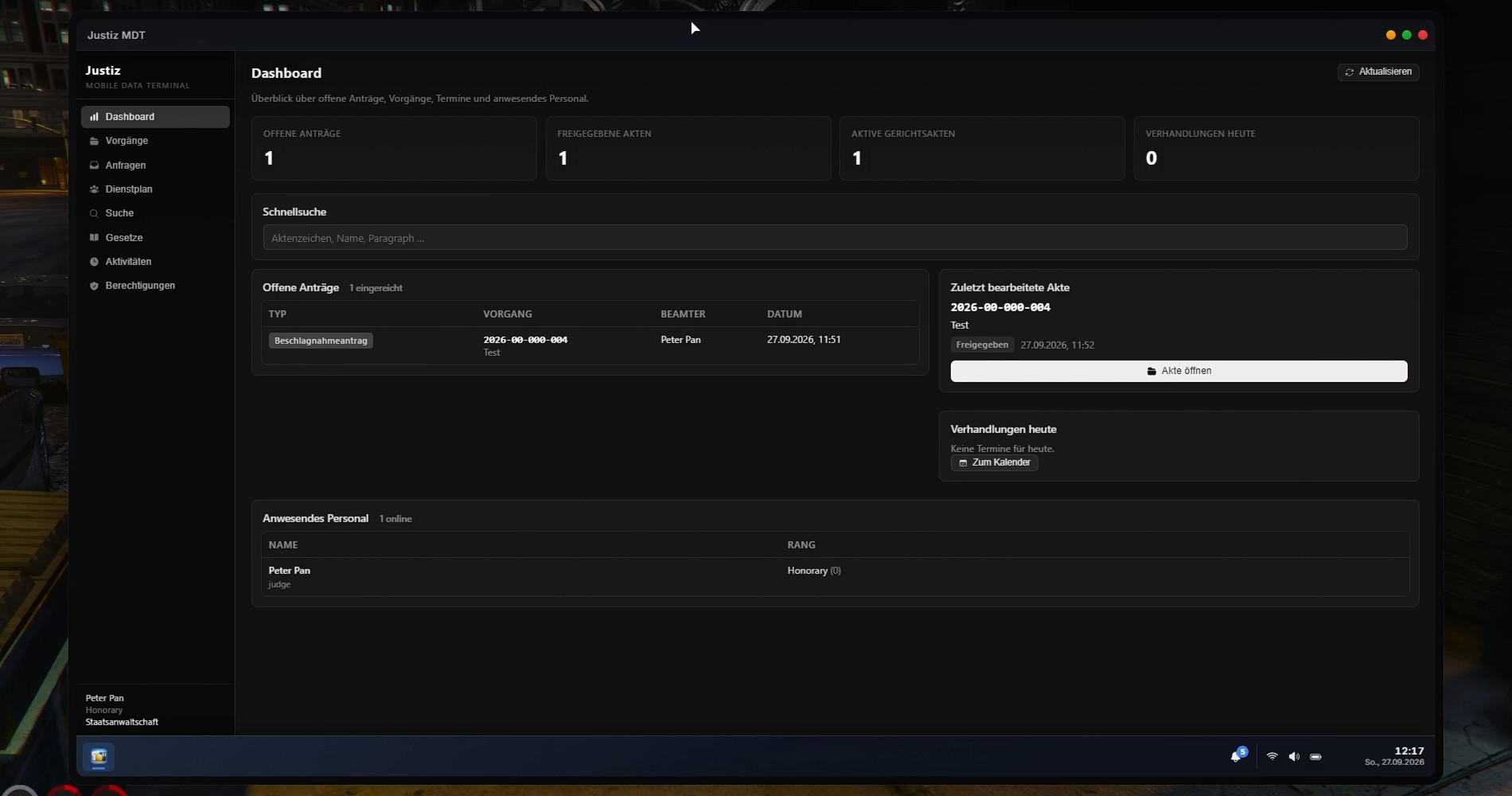Click the Gesetze book icon

pos(94,237)
